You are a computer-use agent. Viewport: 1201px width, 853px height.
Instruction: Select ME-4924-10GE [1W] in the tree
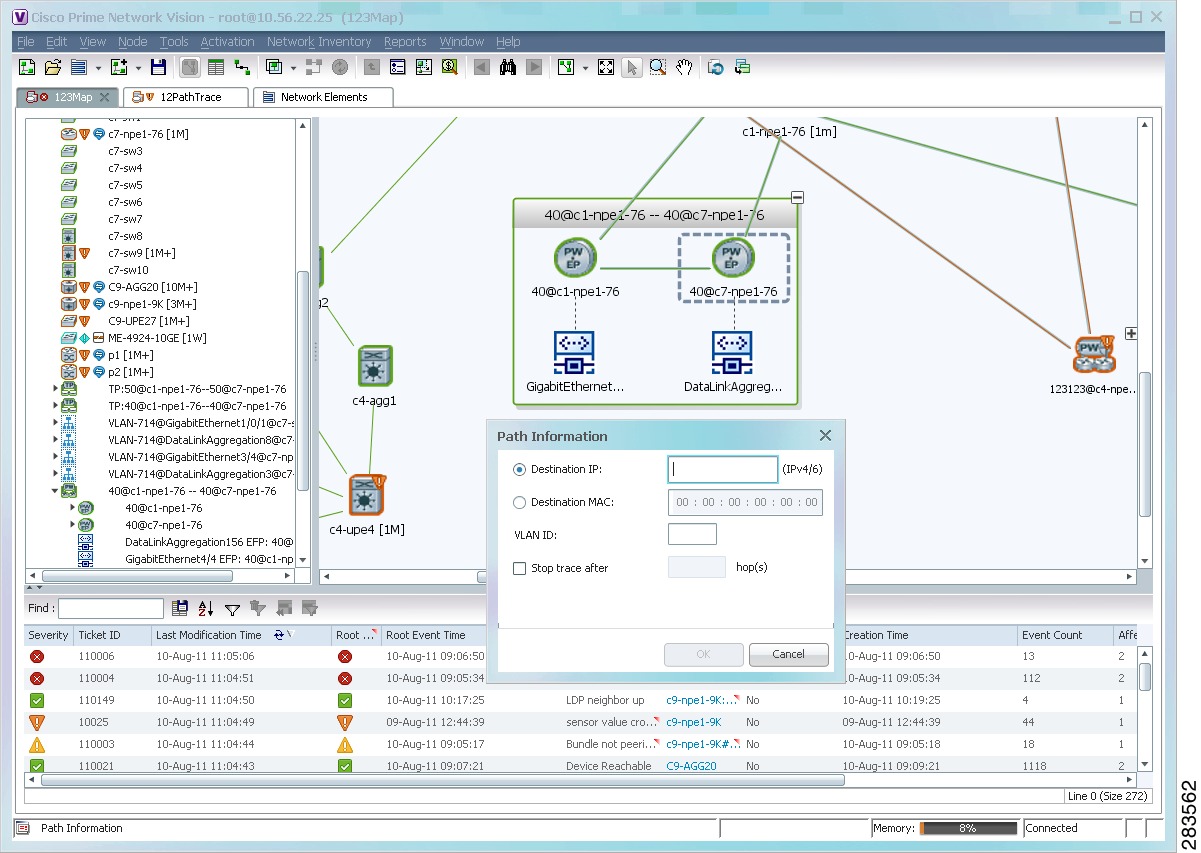click(158, 338)
